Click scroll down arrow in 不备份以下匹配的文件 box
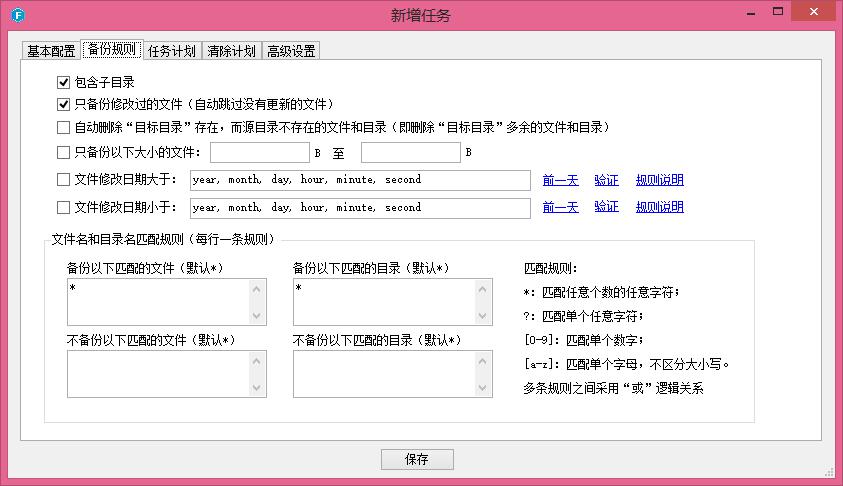The width and height of the screenshot is (843, 486). (x=256, y=388)
